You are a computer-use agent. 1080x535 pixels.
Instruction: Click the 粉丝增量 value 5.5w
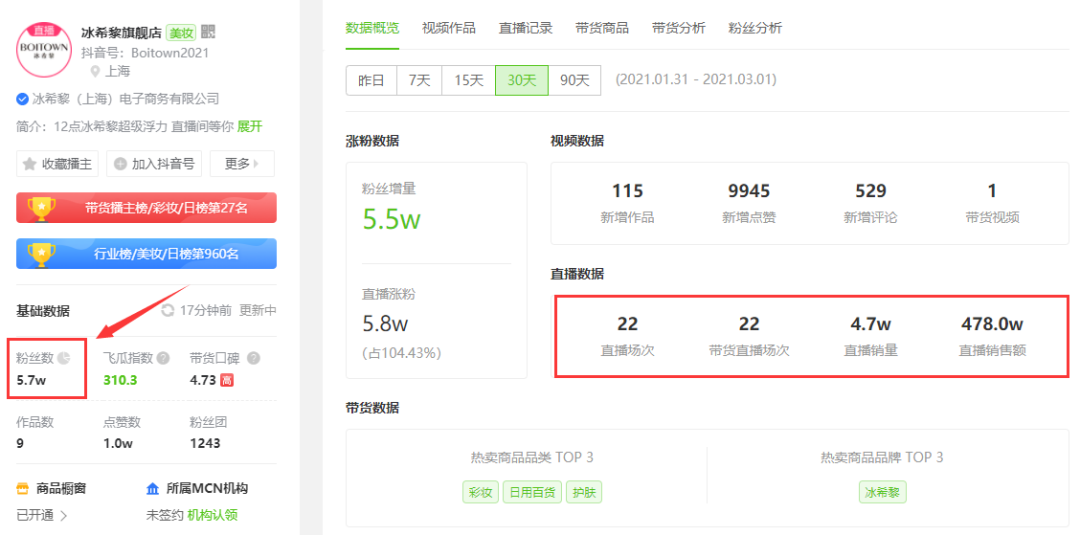(391, 218)
